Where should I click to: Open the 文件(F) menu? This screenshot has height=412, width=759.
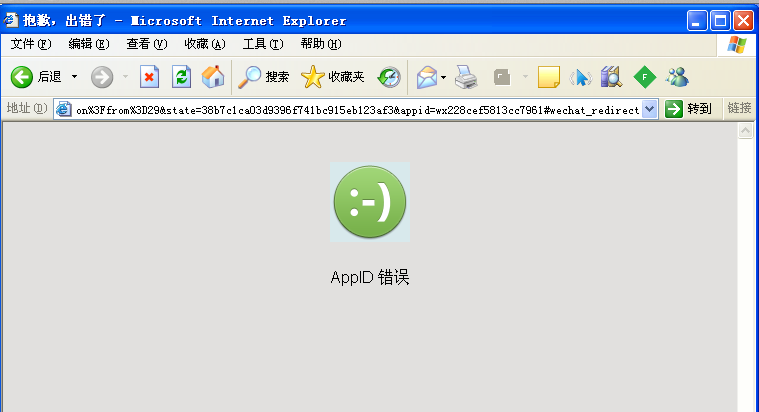pos(30,44)
